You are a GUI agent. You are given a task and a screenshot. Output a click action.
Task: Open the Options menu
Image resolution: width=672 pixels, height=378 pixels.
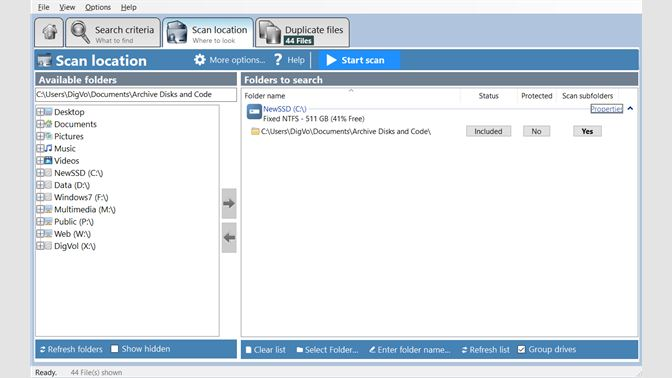coord(98,7)
